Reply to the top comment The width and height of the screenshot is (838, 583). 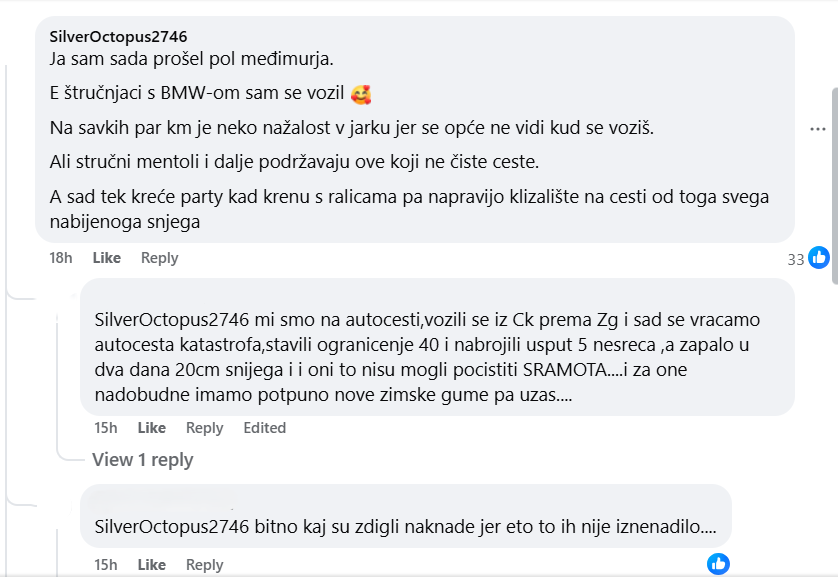[x=159, y=257]
